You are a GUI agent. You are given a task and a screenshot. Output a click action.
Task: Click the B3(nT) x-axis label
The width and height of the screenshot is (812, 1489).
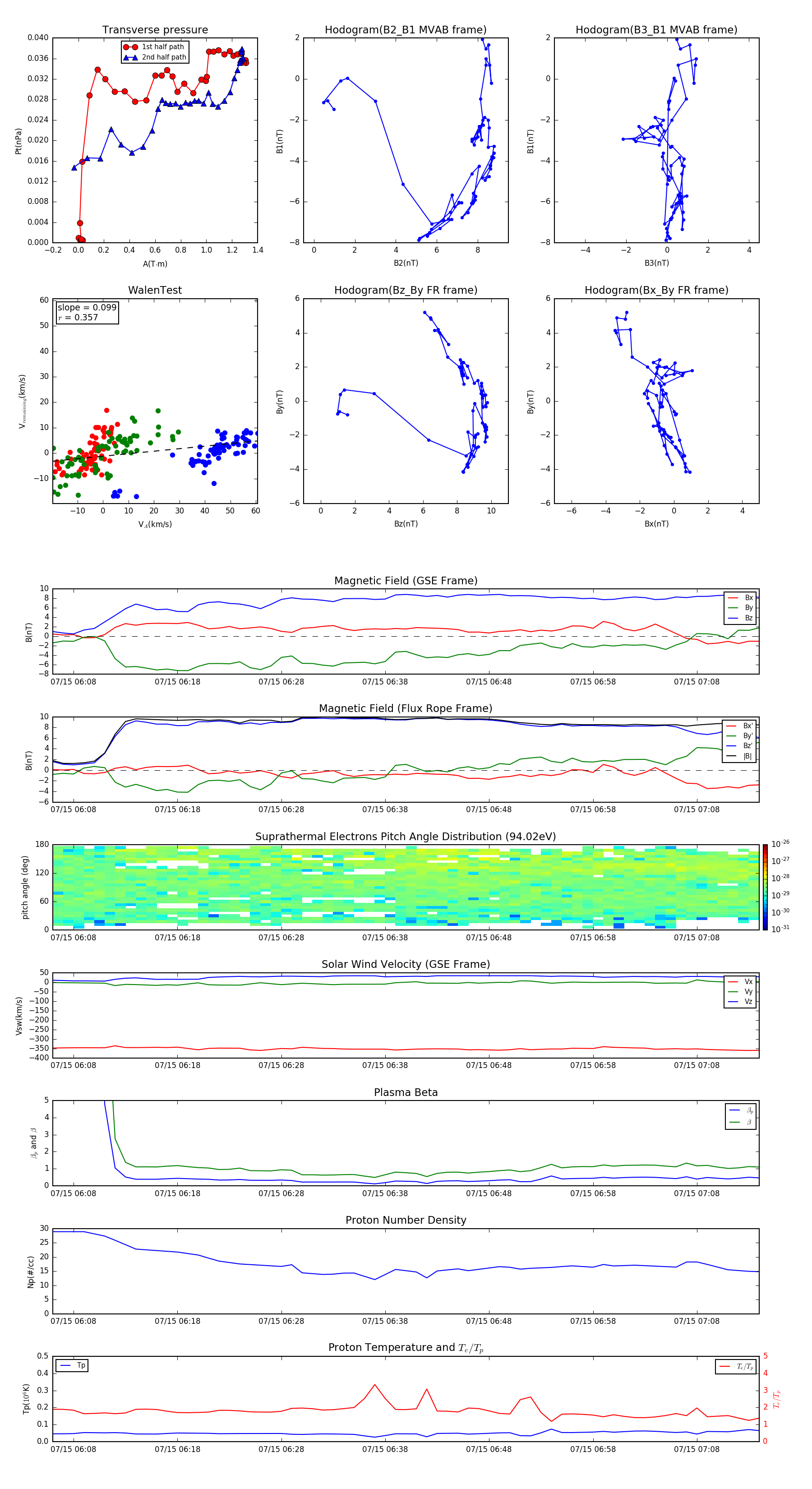[656, 263]
